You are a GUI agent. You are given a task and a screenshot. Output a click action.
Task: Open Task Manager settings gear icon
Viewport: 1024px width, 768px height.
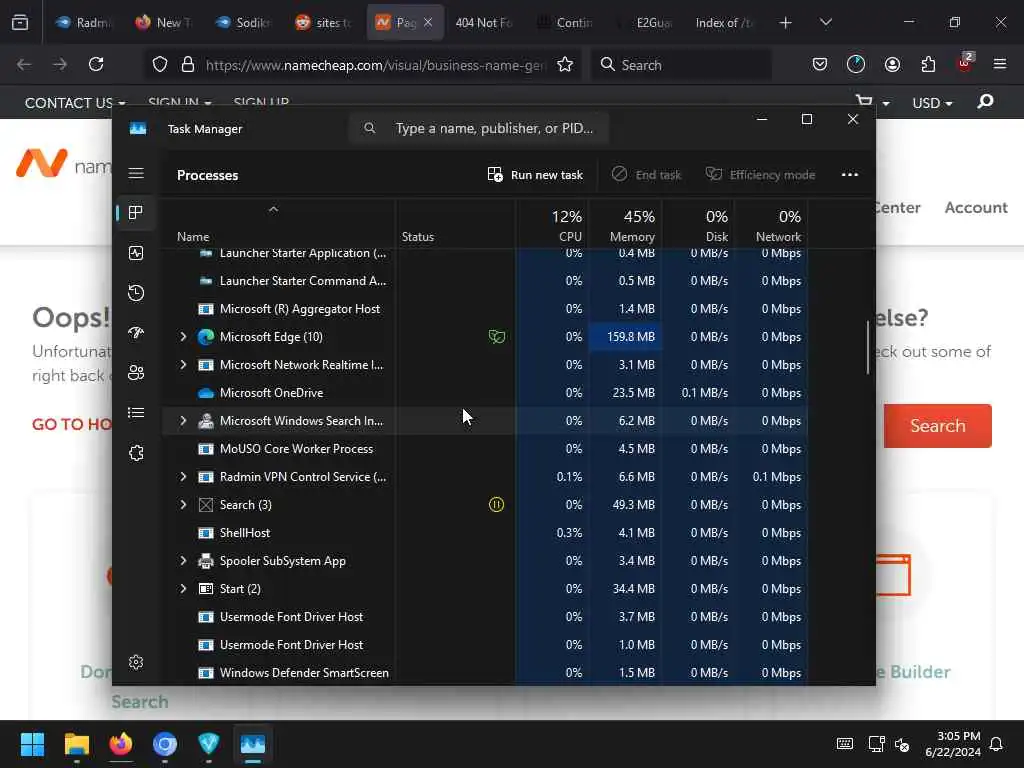[136, 662]
